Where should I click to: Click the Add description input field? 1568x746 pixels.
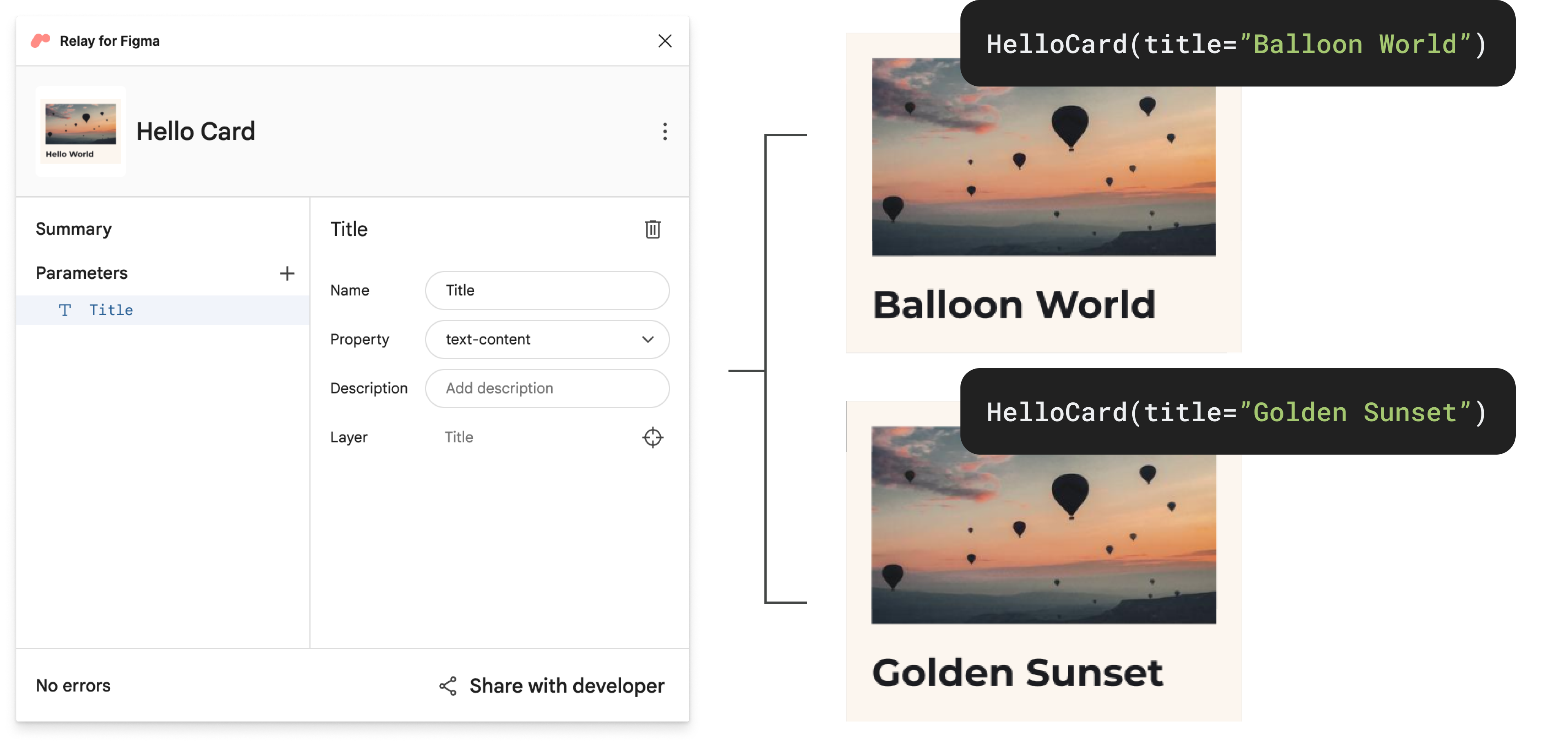[x=547, y=388]
